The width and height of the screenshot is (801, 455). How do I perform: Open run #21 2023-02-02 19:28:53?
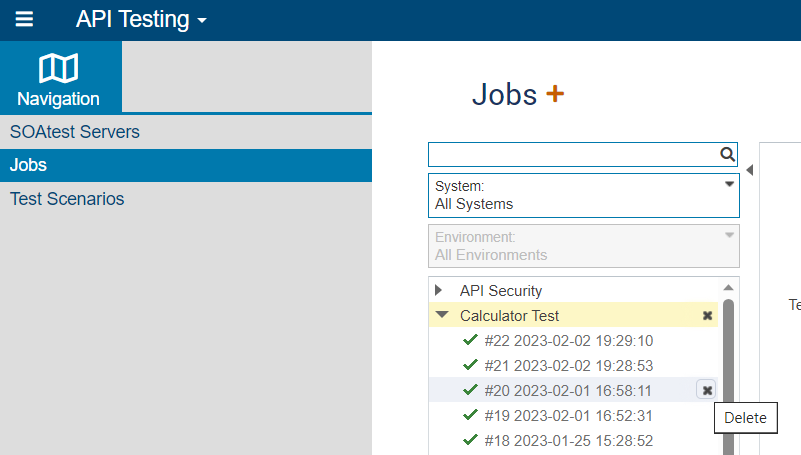point(569,366)
